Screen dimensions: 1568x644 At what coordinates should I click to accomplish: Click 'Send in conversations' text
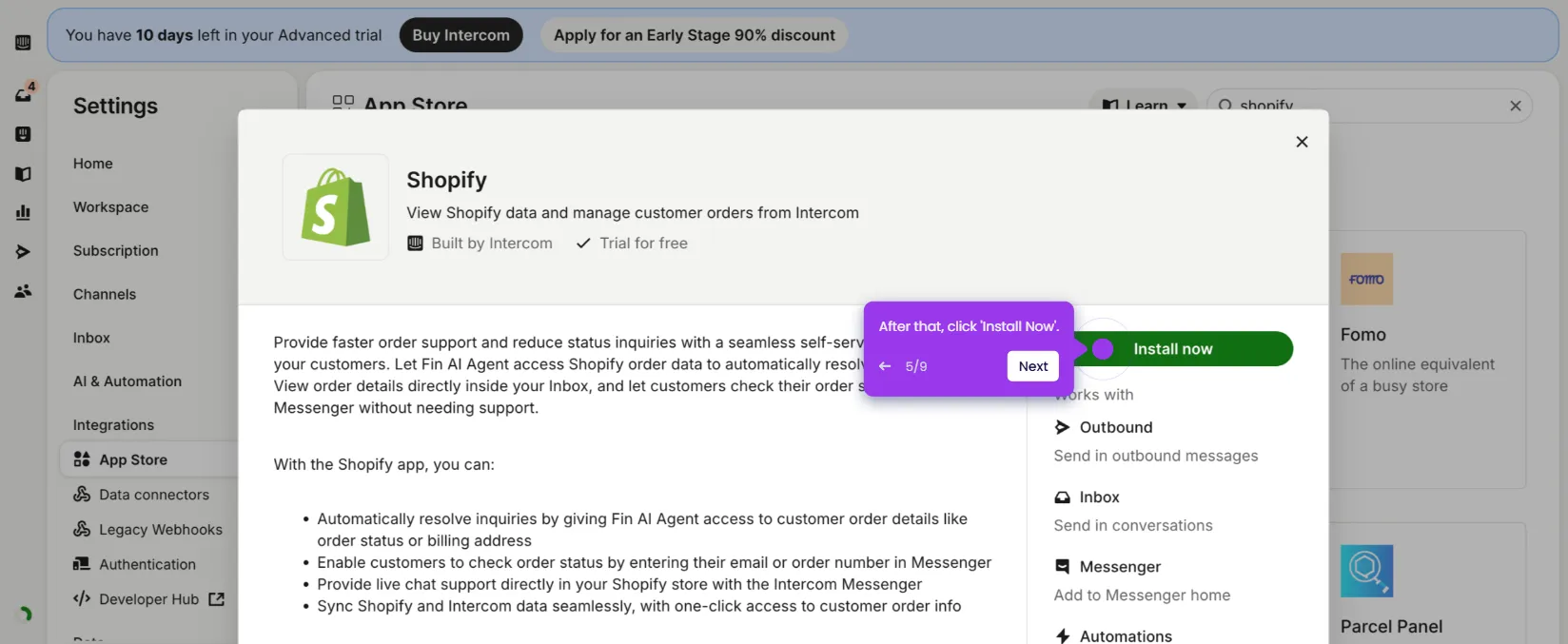[1133, 525]
